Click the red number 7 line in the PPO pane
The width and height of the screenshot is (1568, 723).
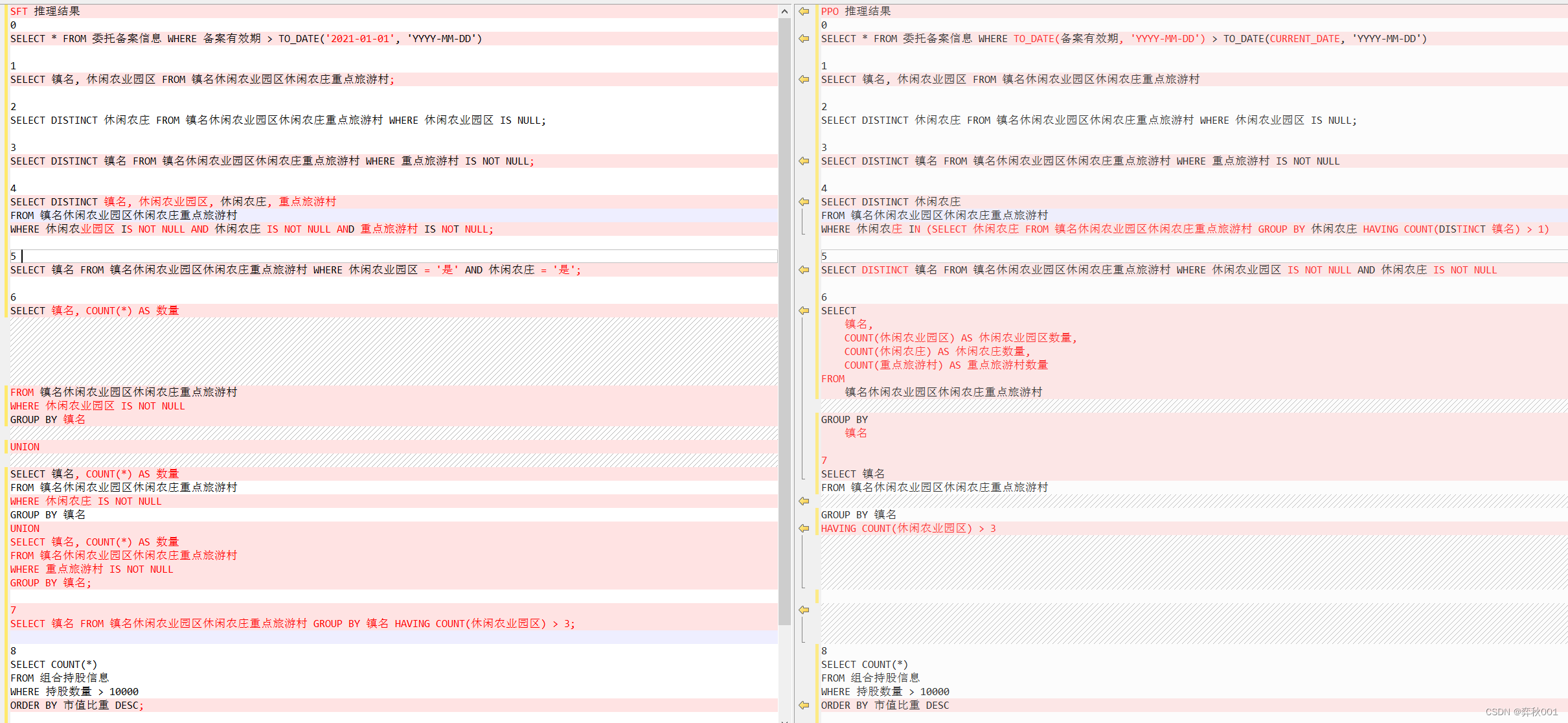tap(824, 460)
